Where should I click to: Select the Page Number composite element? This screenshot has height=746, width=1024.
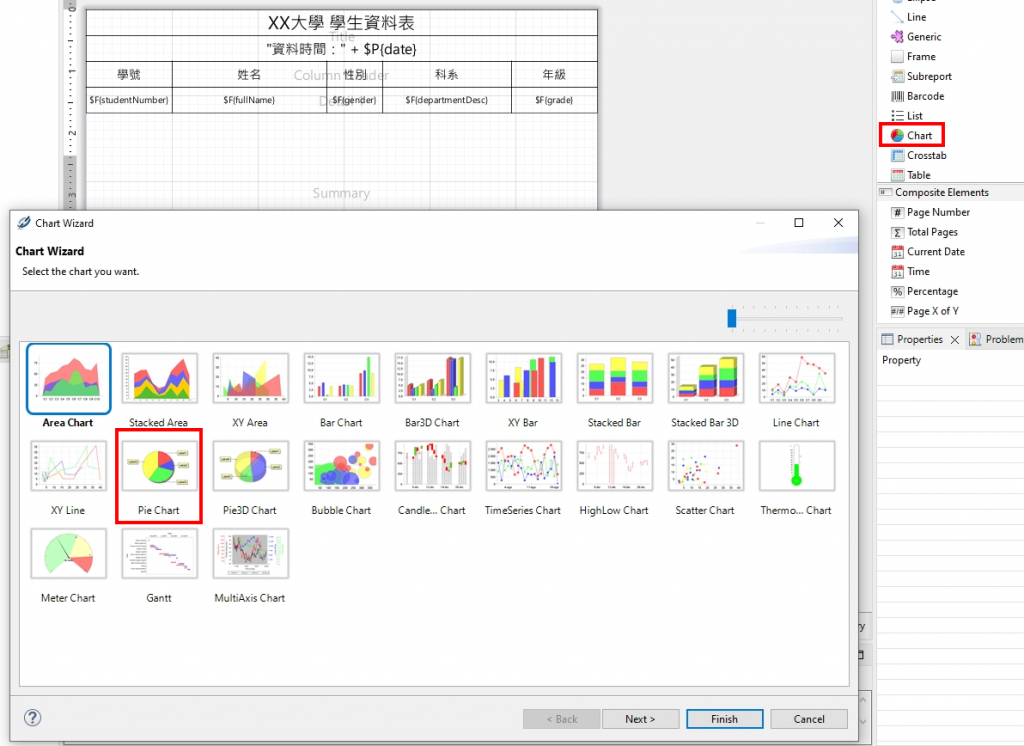931,212
